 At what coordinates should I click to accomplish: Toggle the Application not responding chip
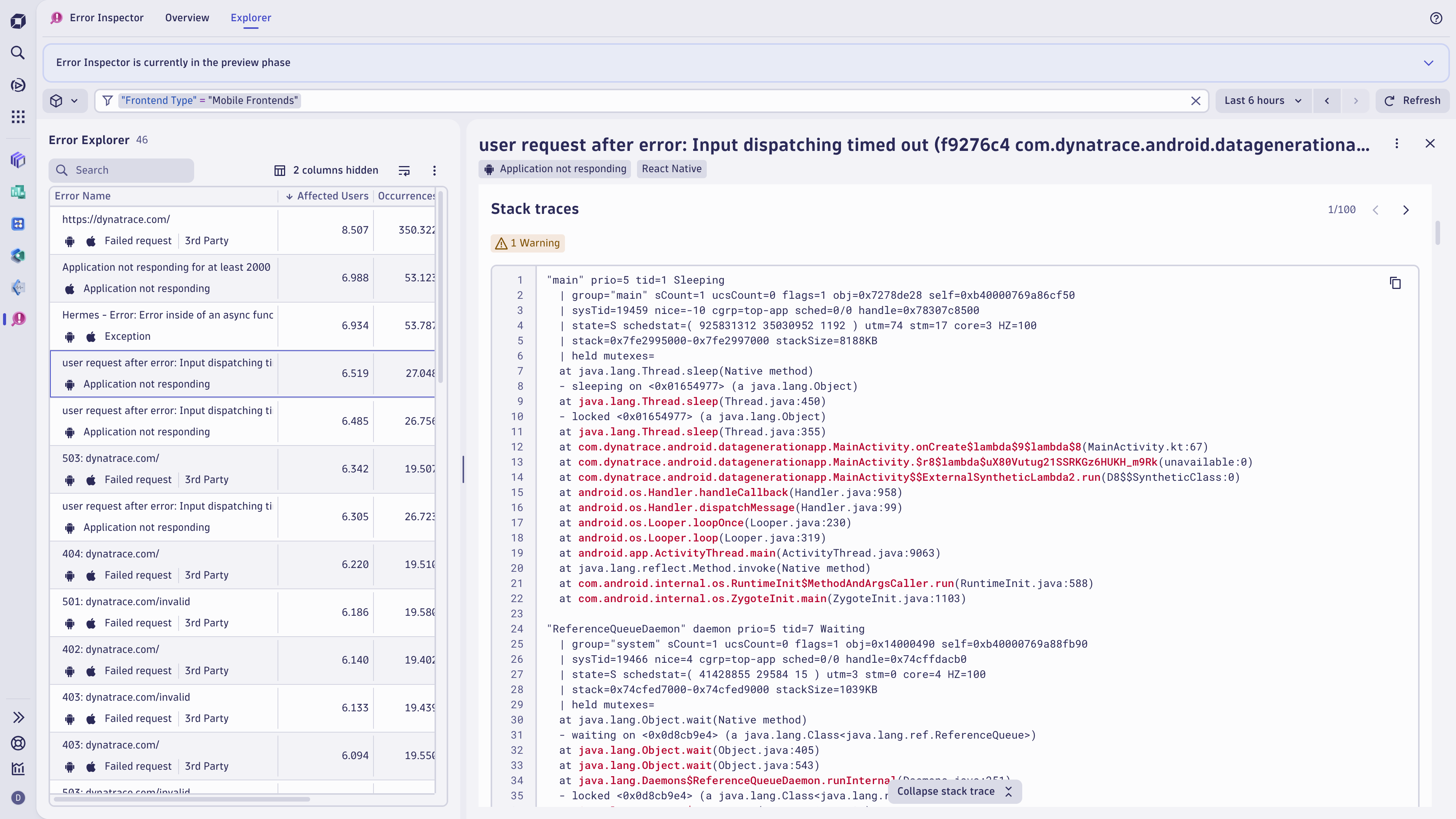click(554, 168)
